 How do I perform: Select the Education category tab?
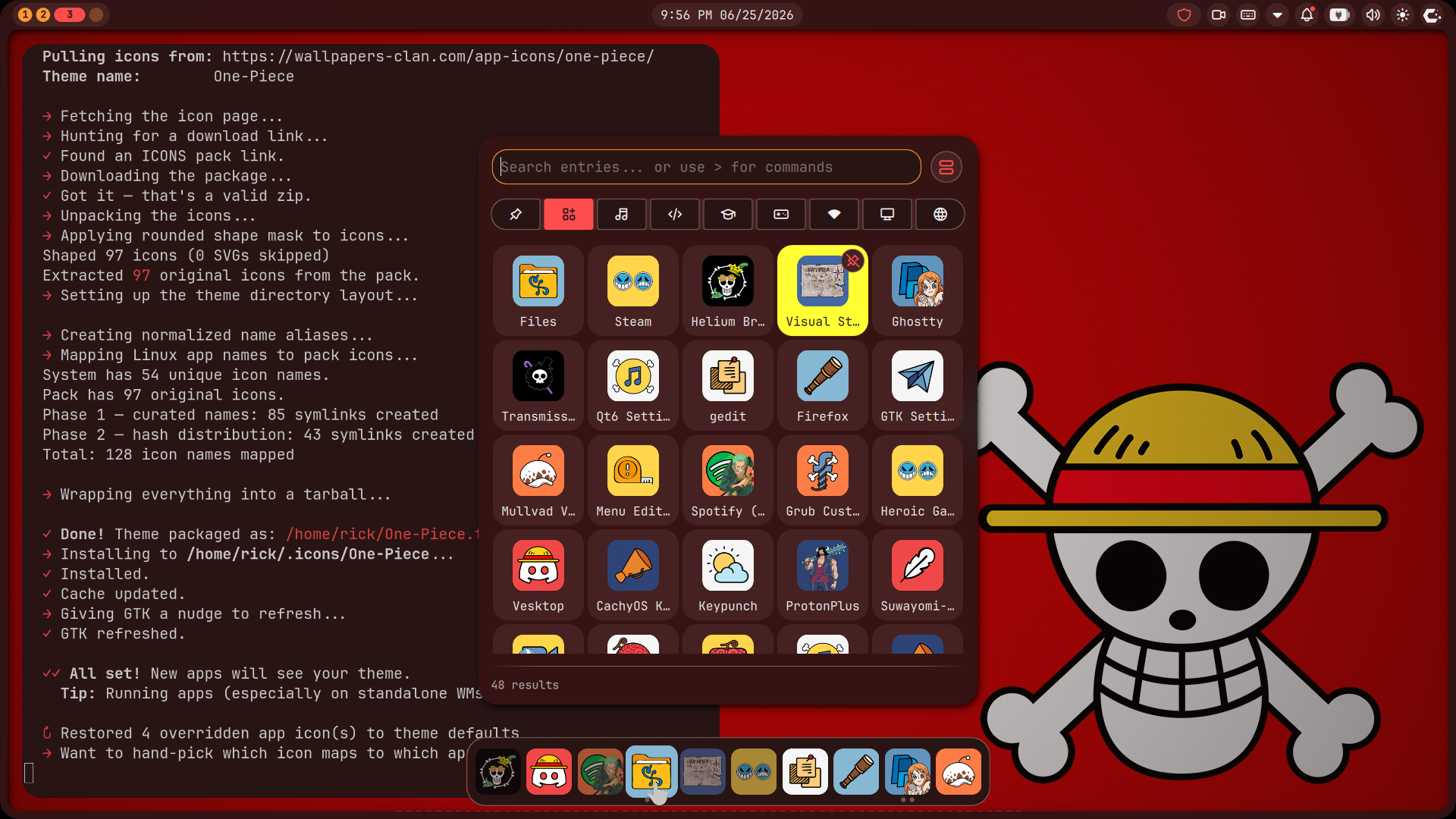point(728,215)
